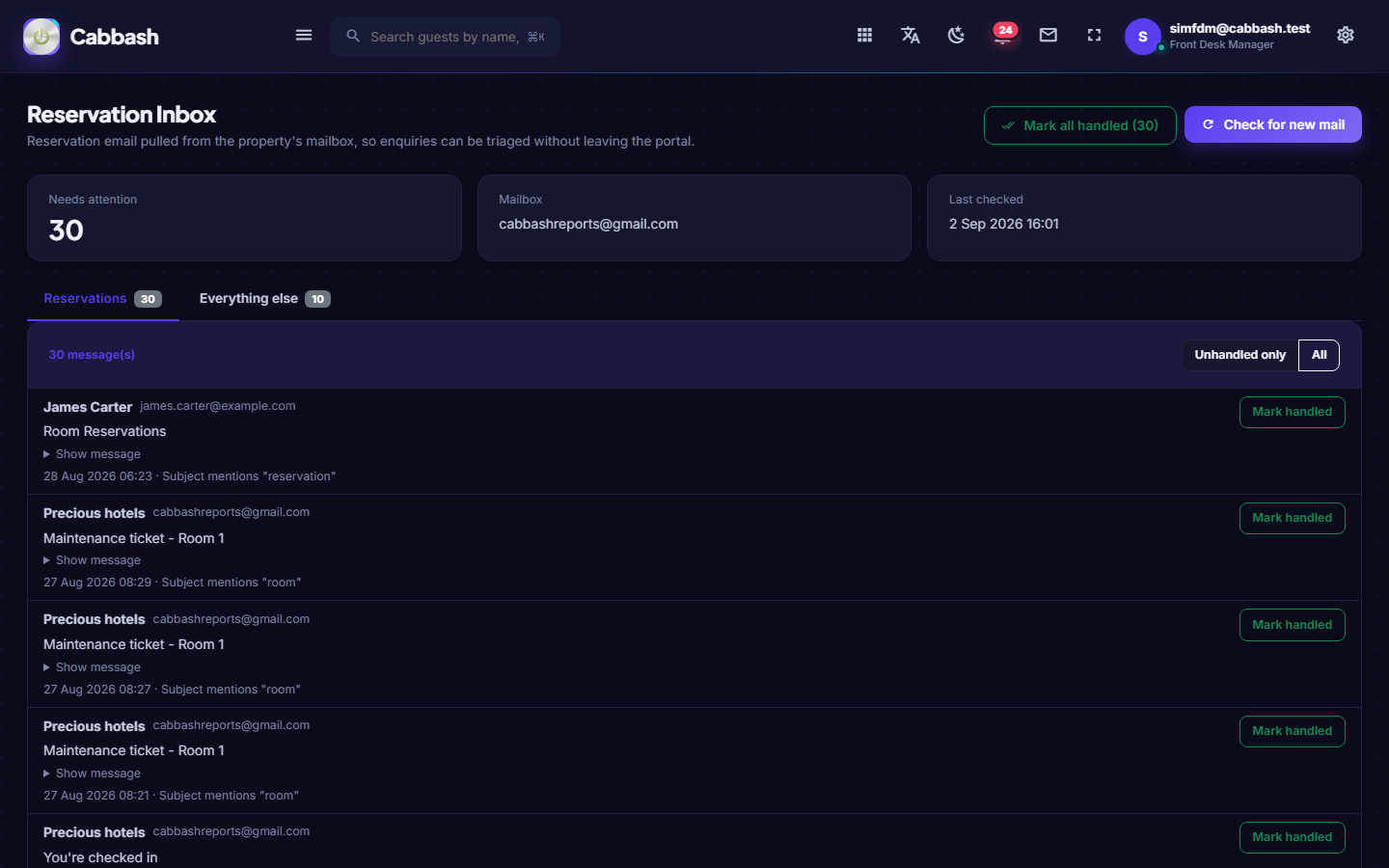Screen dimensions: 1389x868
Task: Click Last checked time 2 Sep 2026 16:01
Action: coord(1003,224)
